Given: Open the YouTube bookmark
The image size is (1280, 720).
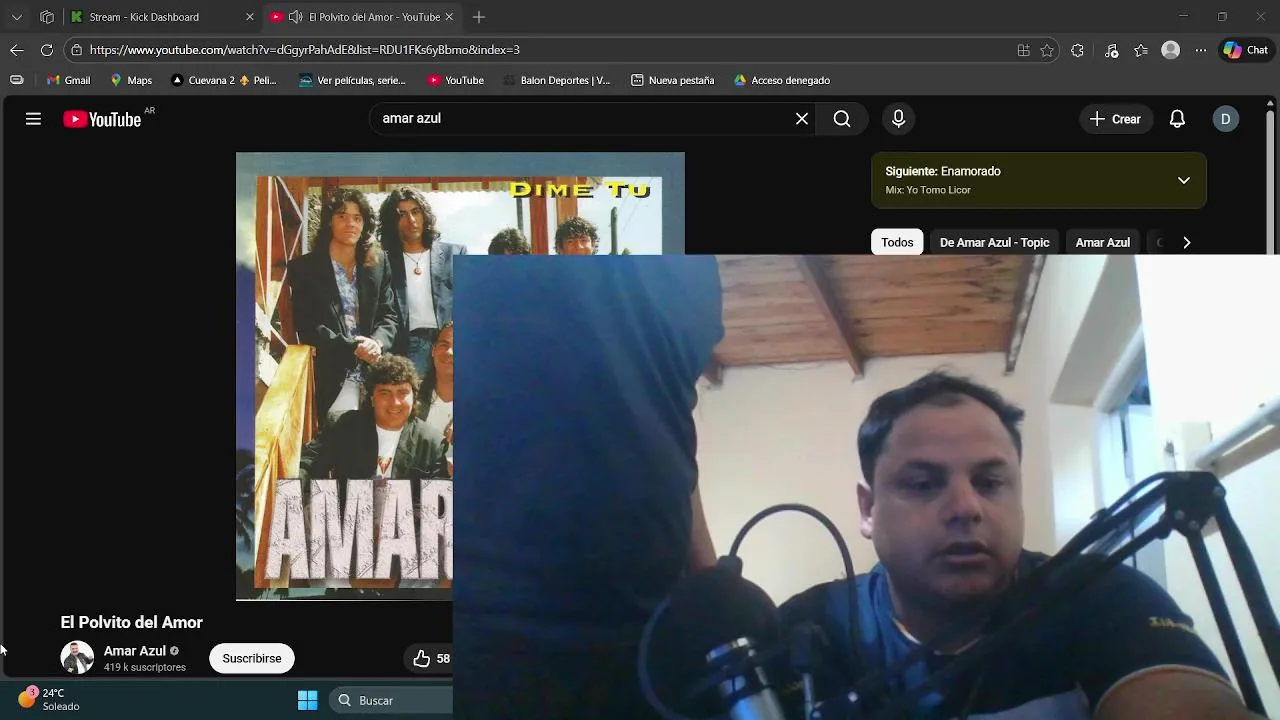Looking at the screenshot, I should click(x=455, y=80).
